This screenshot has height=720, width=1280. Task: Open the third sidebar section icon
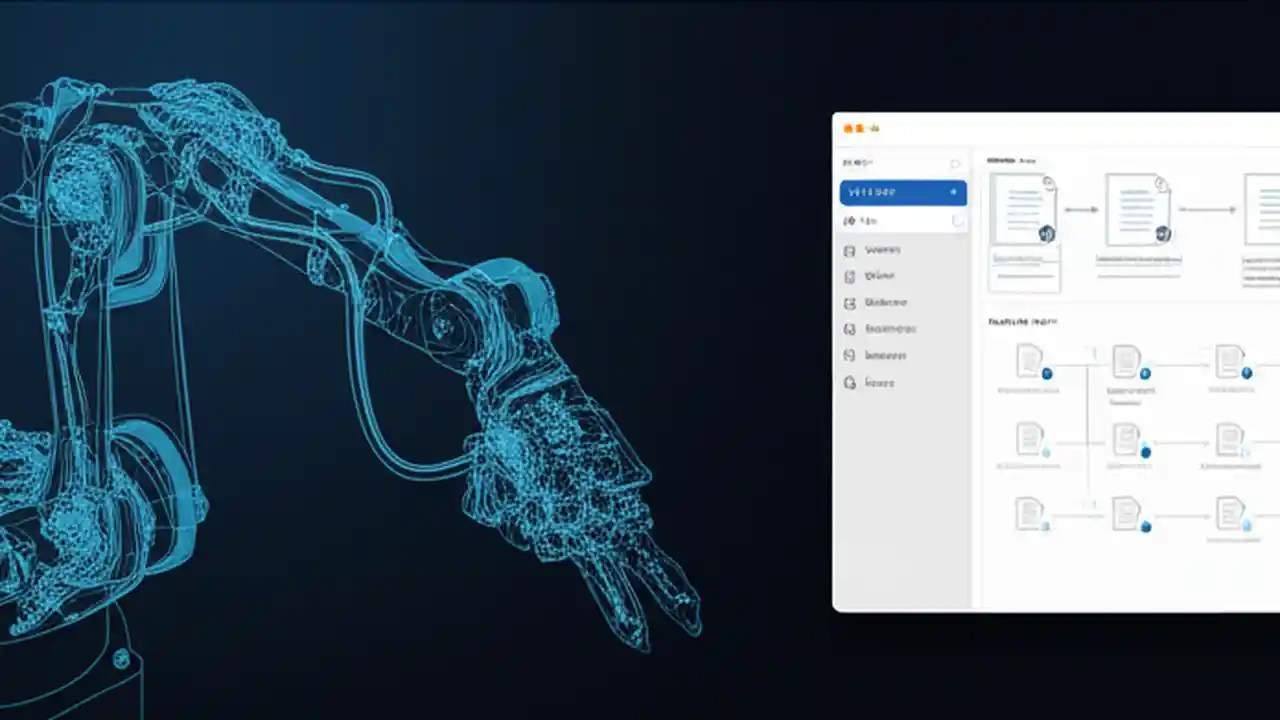pos(849,303)
